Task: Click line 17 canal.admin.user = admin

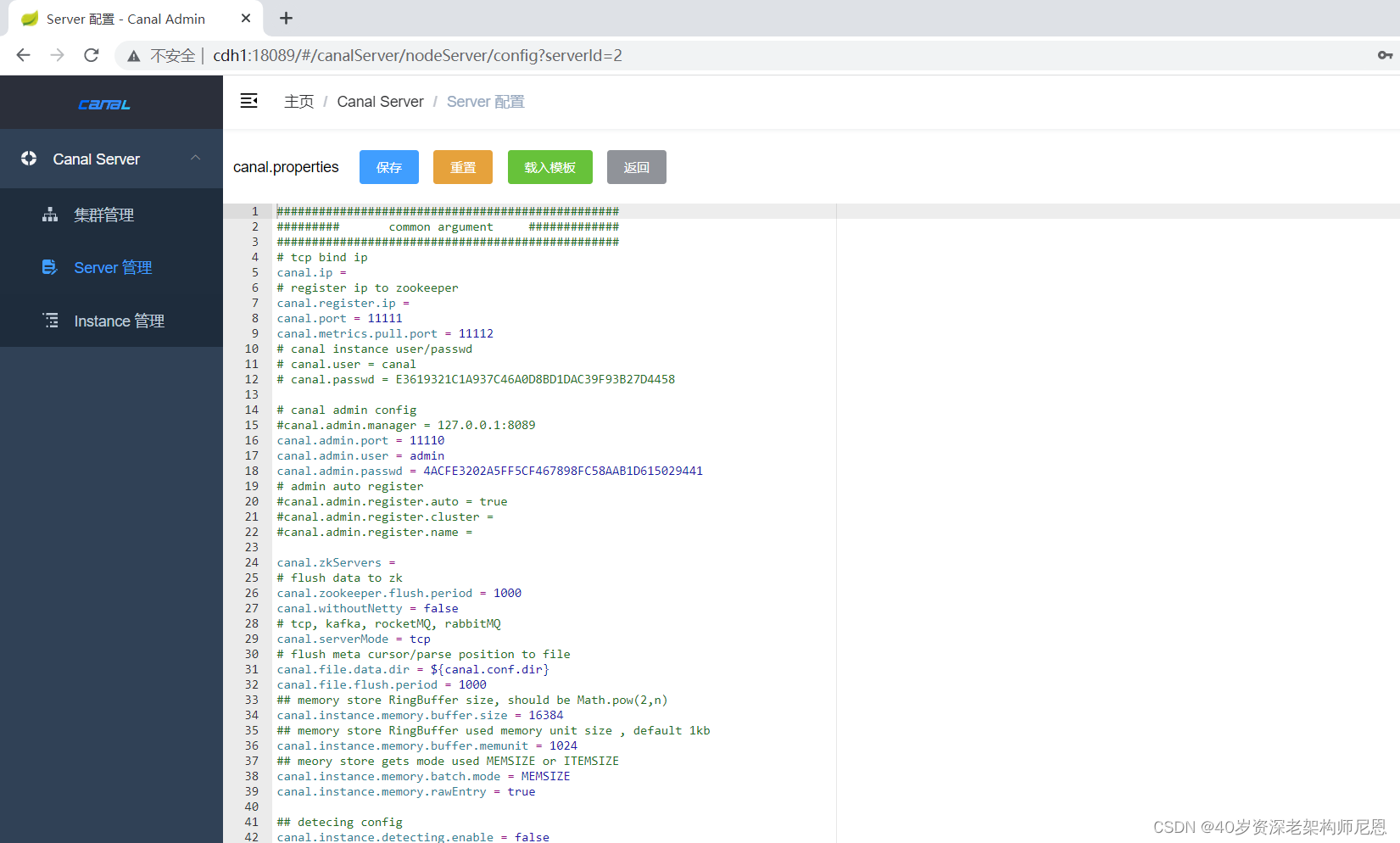Action: click(x=360, y=455)
